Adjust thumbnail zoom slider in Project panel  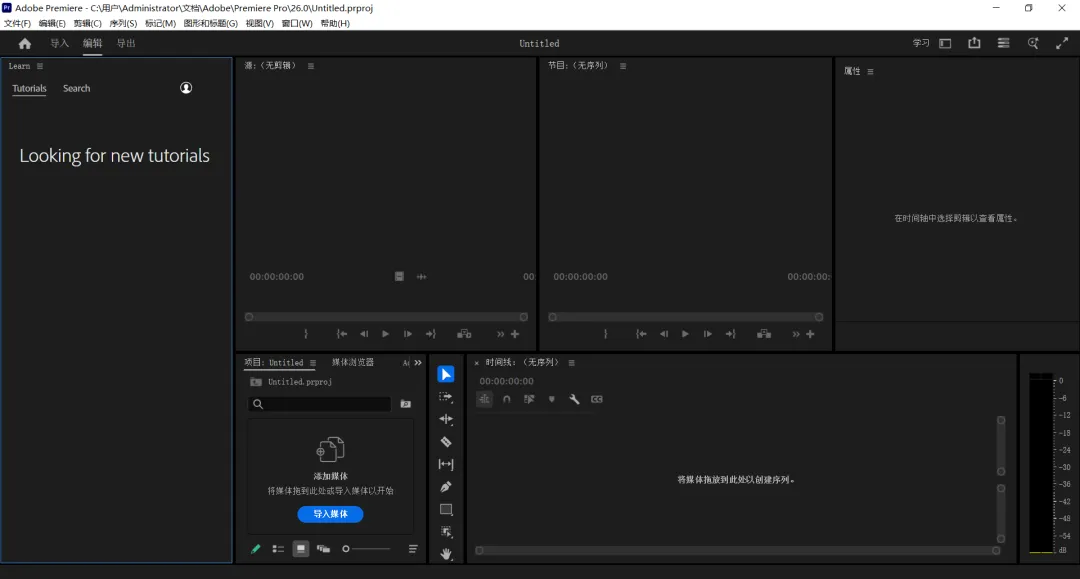pyautogui.click(x=366, y=549)
